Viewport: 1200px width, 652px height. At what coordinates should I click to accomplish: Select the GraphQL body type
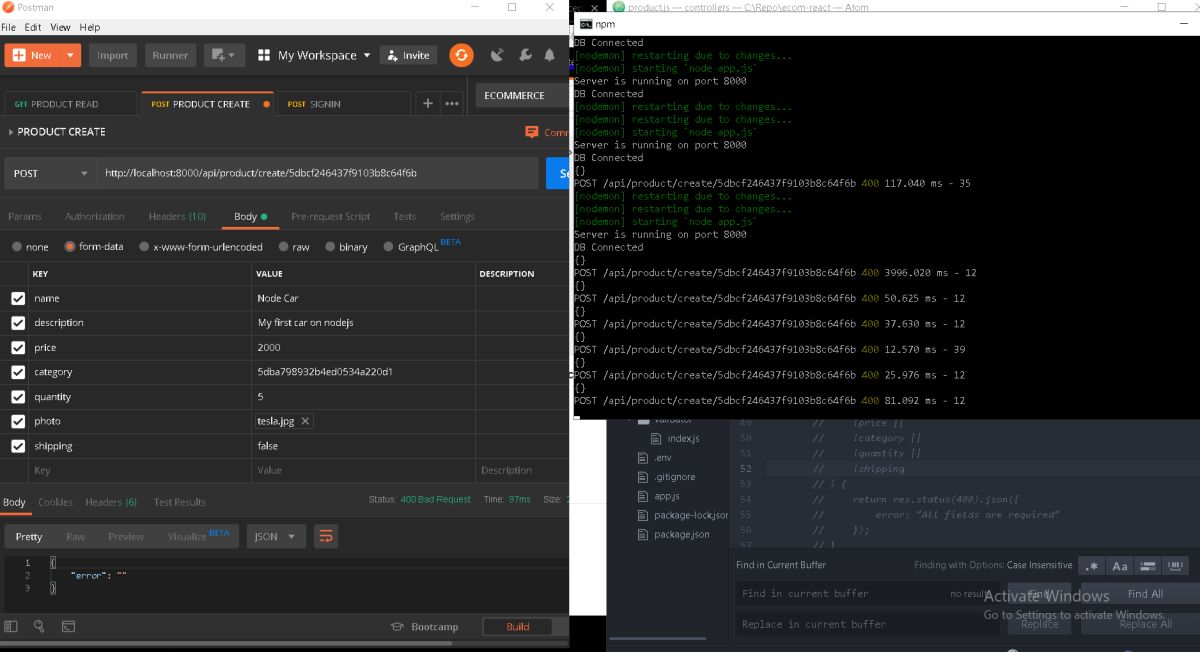tap(389, 247)
